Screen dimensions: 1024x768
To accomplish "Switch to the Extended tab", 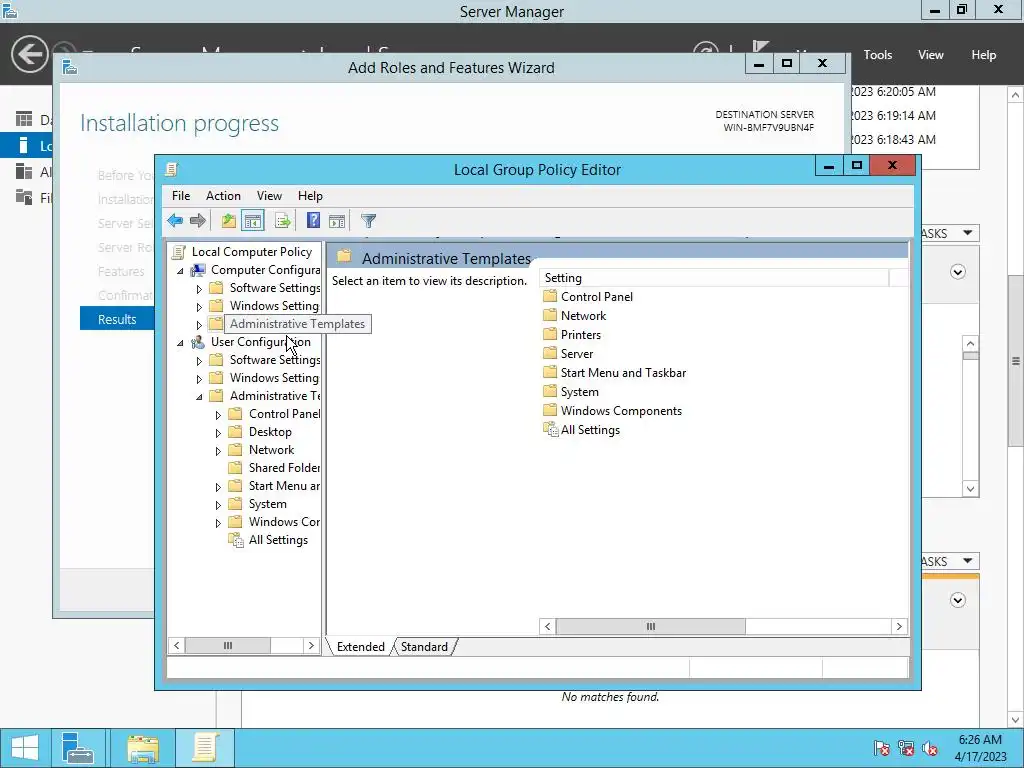I will coord(360,647).
